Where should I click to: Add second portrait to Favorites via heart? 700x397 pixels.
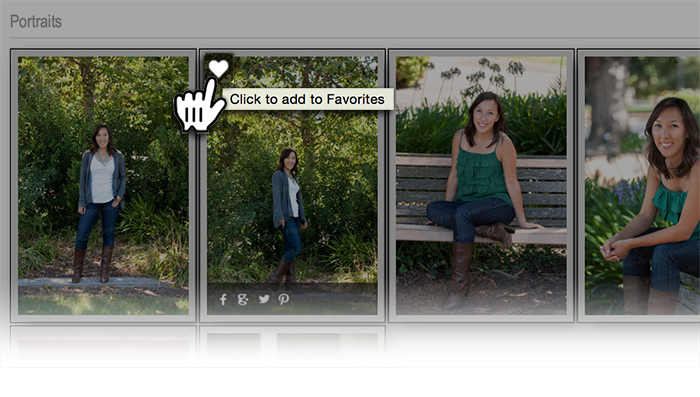tap(218, 68)
